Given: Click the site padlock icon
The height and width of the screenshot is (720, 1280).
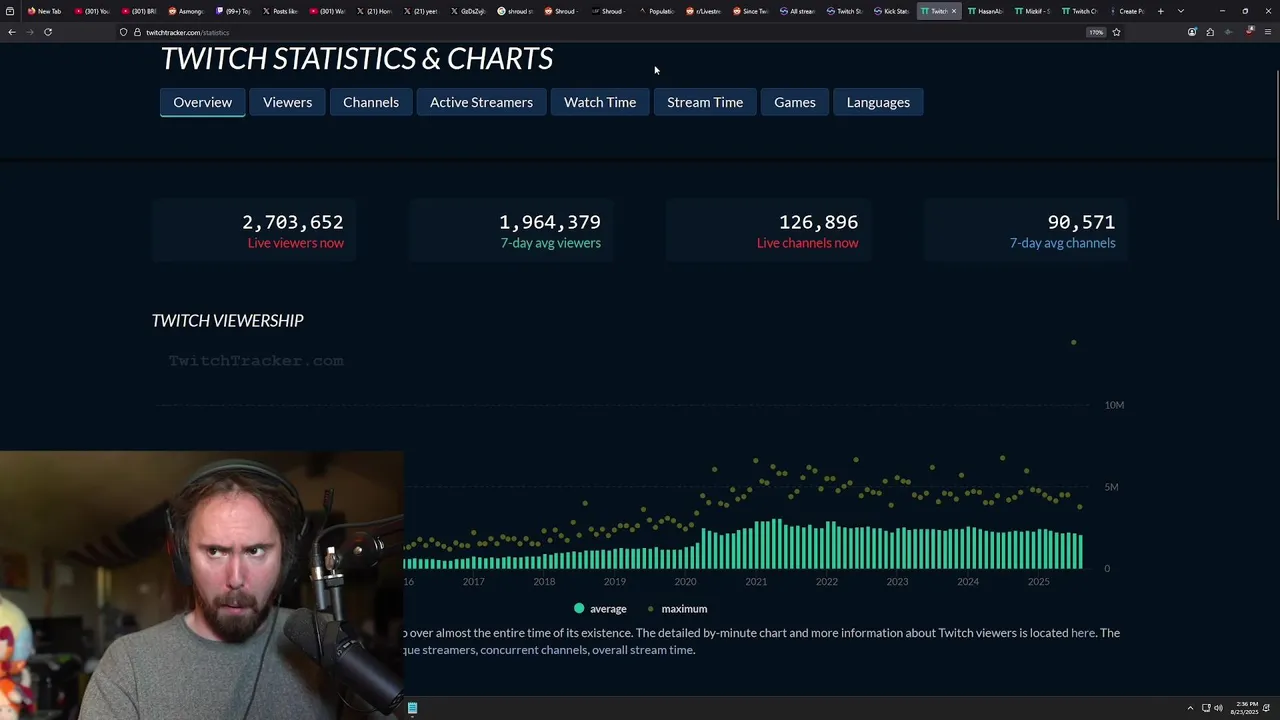Looking at the screenshot, I should click(x=137, y=32).
